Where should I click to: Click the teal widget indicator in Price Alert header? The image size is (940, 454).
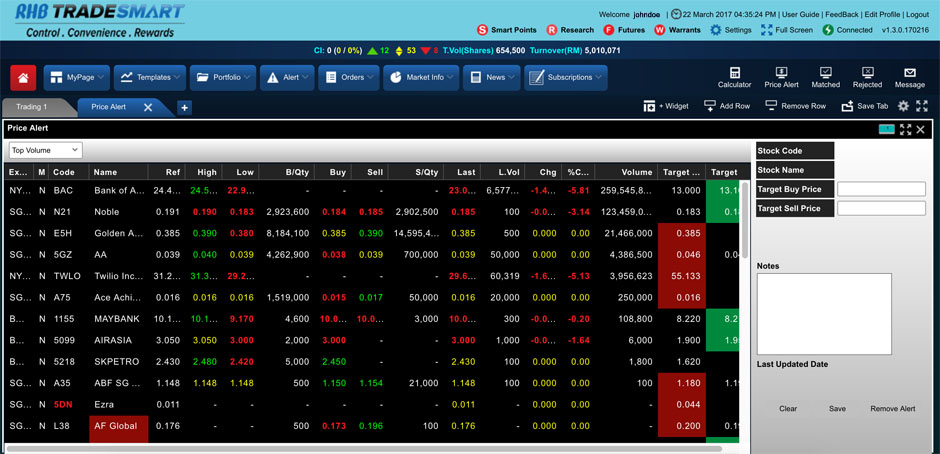coord(887,129)
